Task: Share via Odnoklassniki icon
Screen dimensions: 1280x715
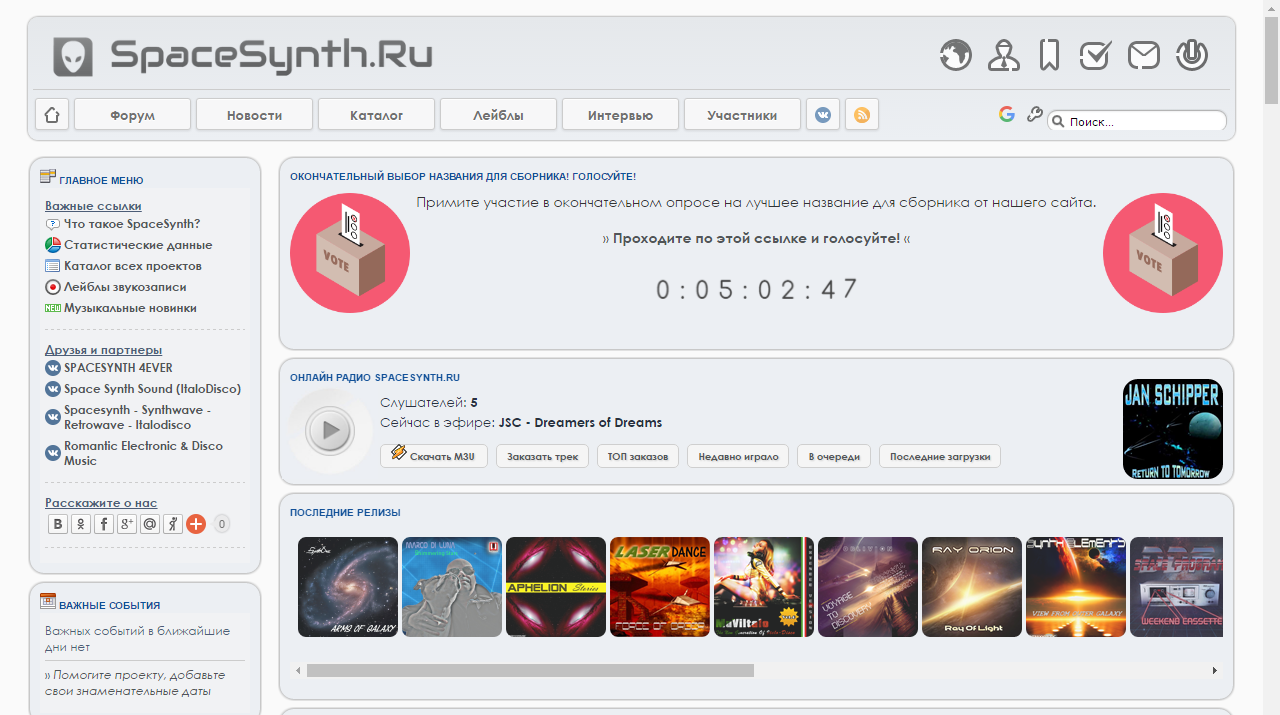Action: 81,524
